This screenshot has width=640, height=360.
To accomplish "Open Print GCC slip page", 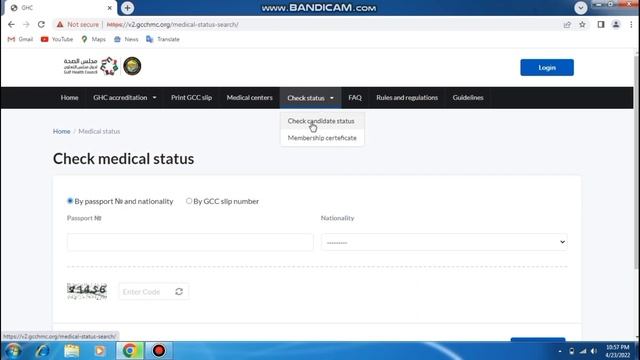I will [191, 98].
